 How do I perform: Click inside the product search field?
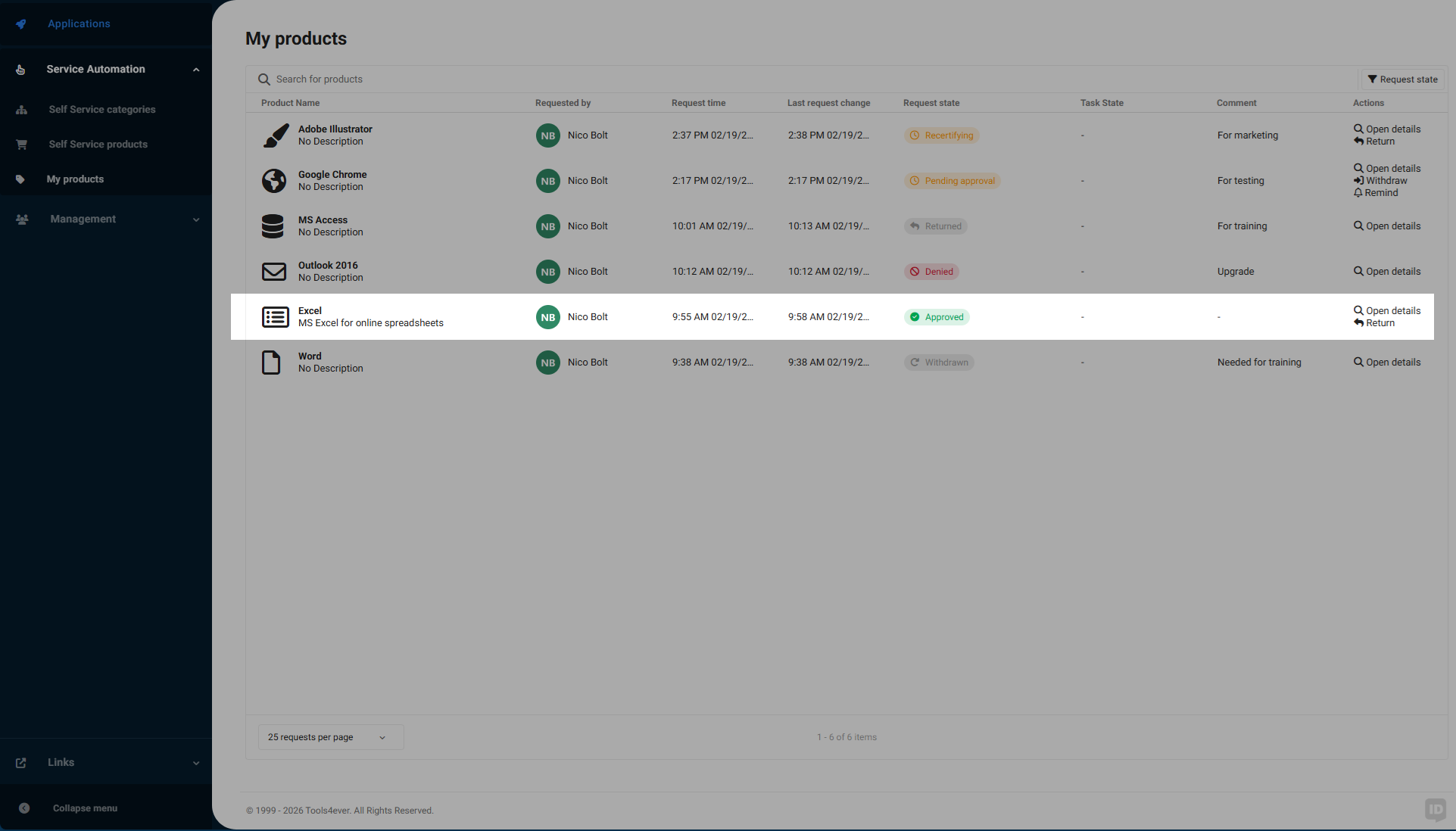530,79
